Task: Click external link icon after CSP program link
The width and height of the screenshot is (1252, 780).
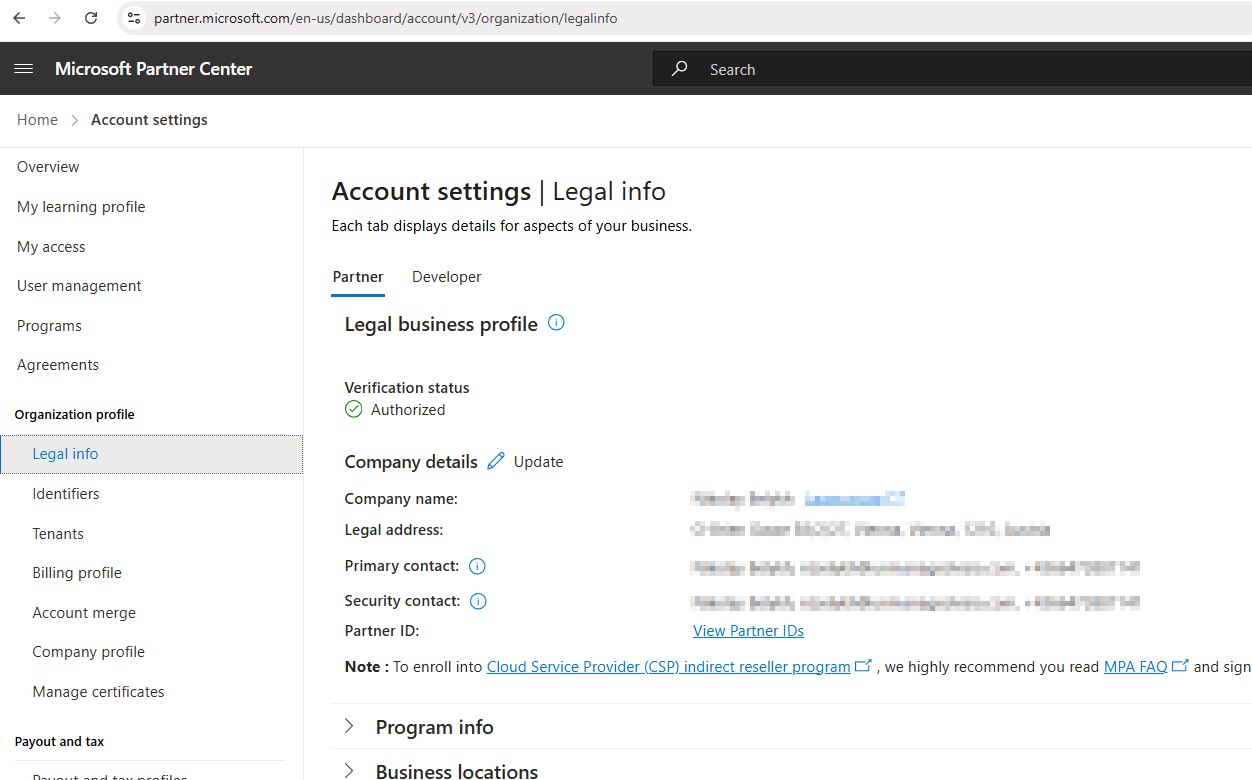Action: pyautogui.click(x=864, y=666)
